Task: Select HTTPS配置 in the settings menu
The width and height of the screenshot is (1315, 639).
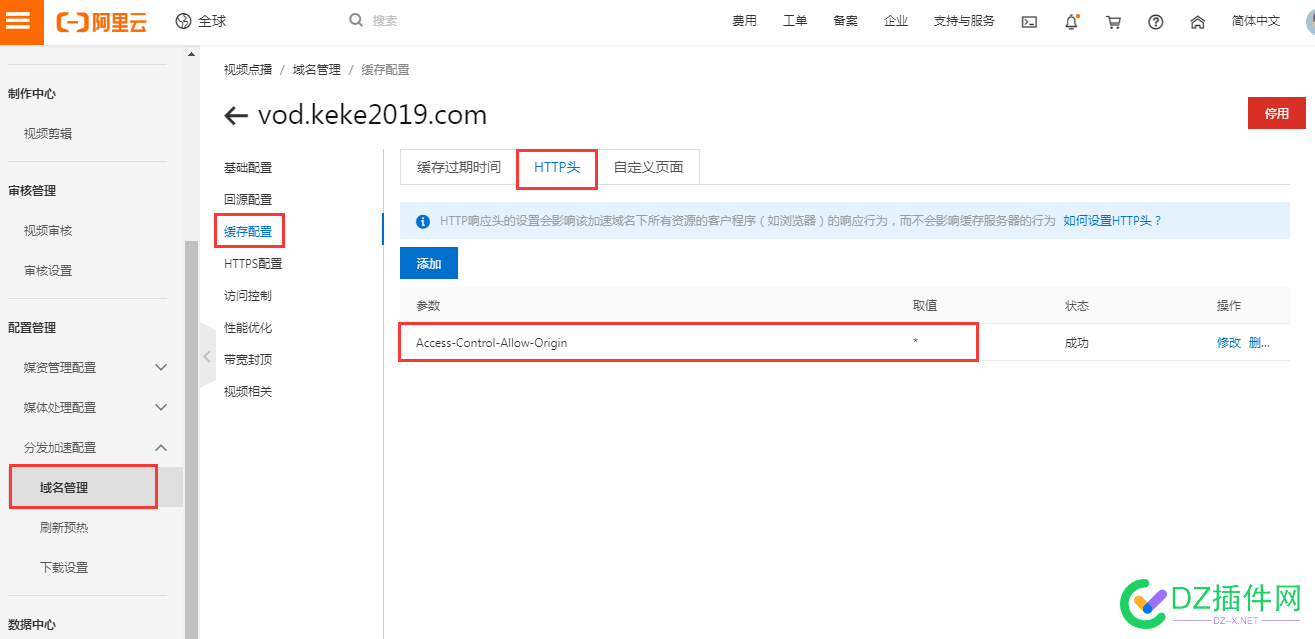Action: pyautogui.click(x=253, y=264)
